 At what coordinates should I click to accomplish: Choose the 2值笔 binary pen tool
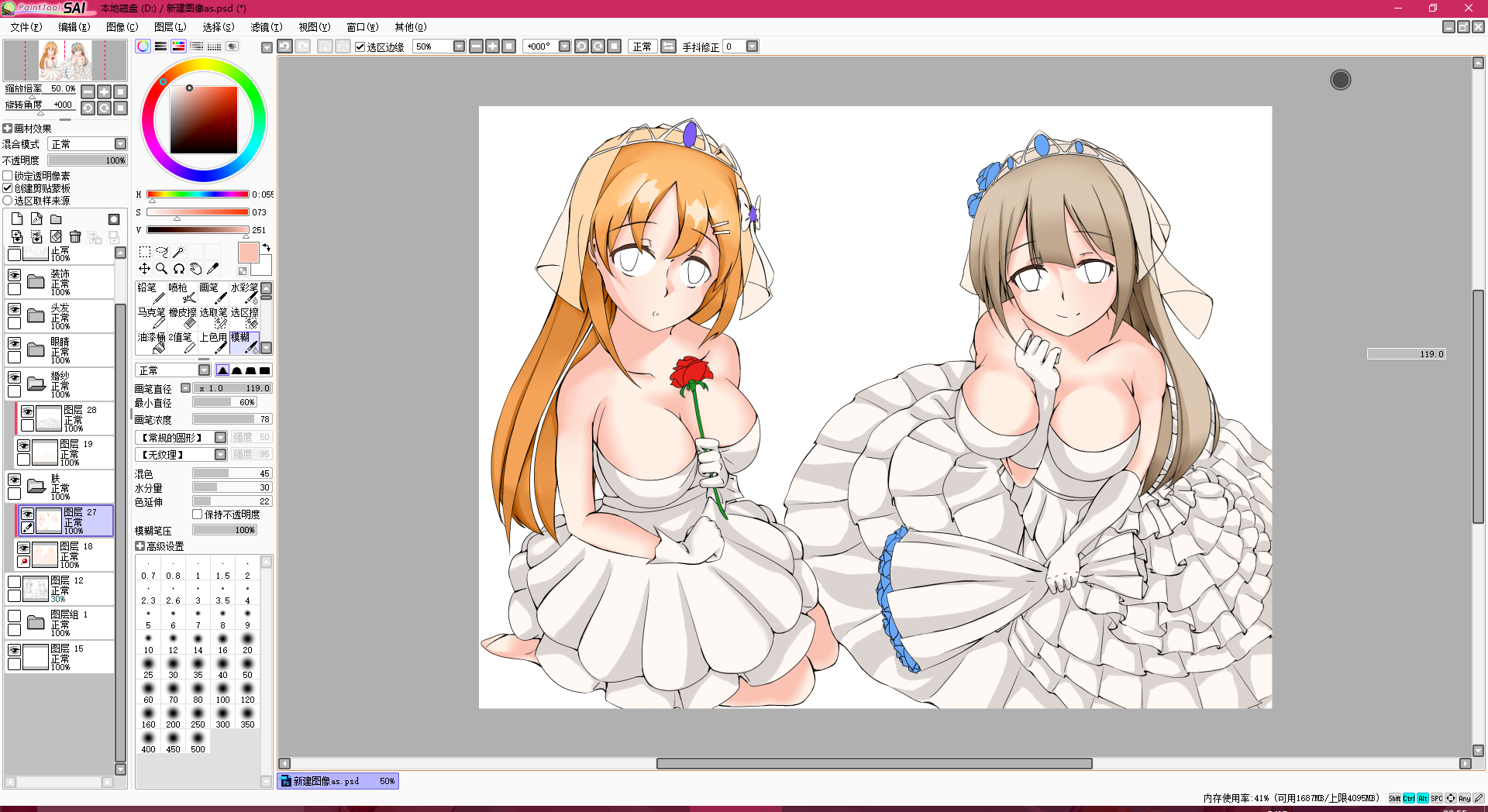[x=182, y=342]
